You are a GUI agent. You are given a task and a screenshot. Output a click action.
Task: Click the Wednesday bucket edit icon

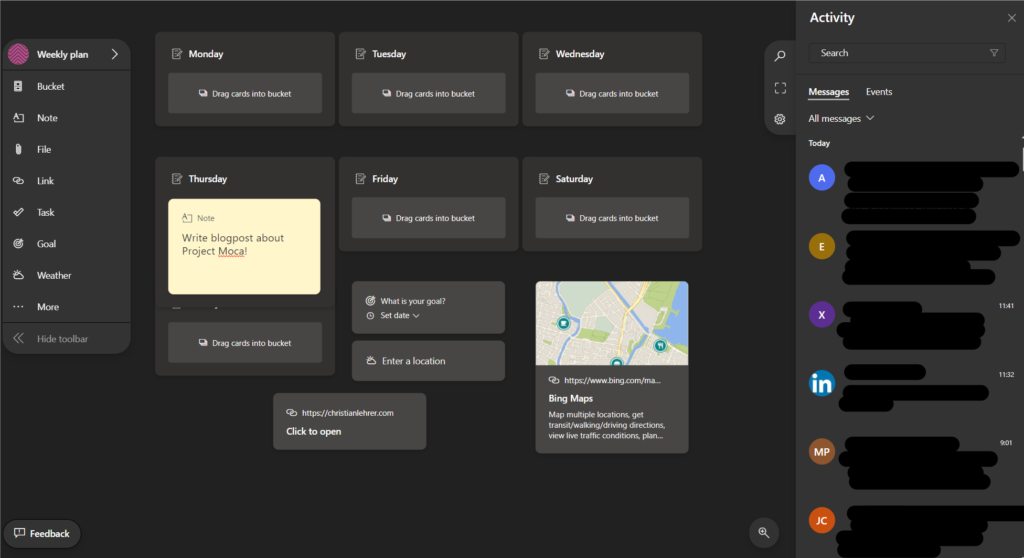tap(543, 54)
